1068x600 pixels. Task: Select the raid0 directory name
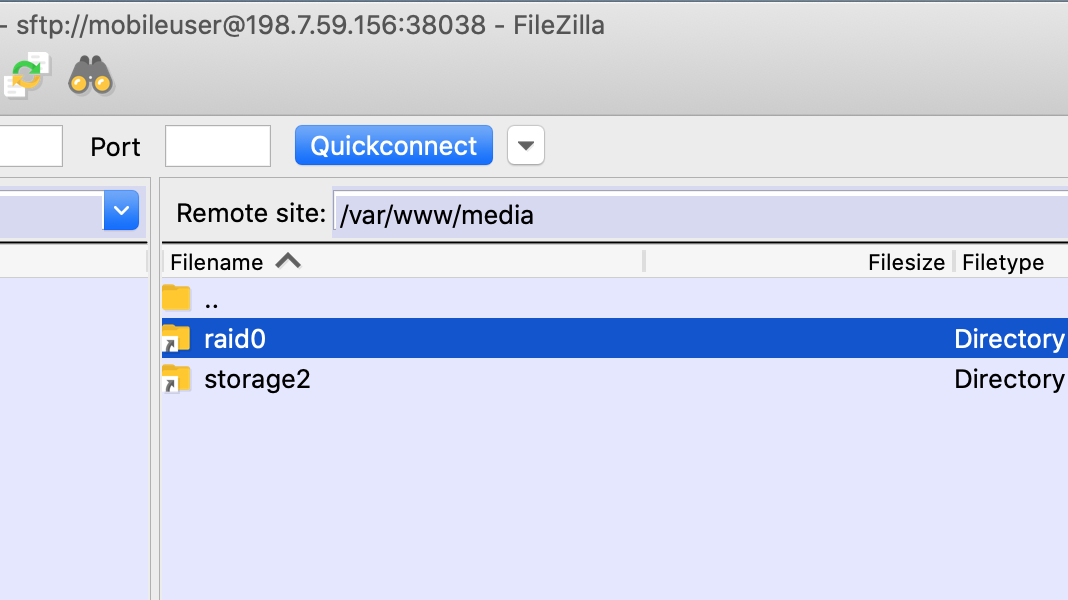tap(235, 339)
